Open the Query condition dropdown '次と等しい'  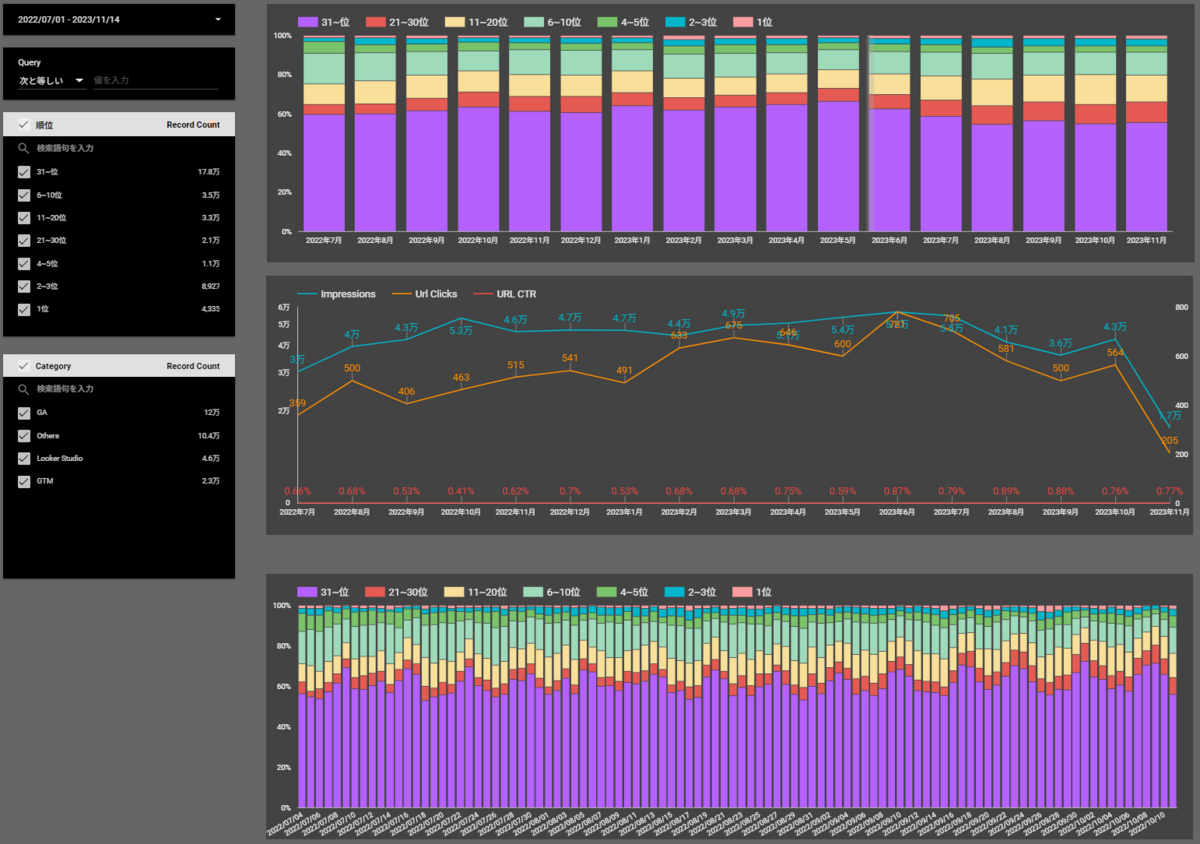pos(51,80)
